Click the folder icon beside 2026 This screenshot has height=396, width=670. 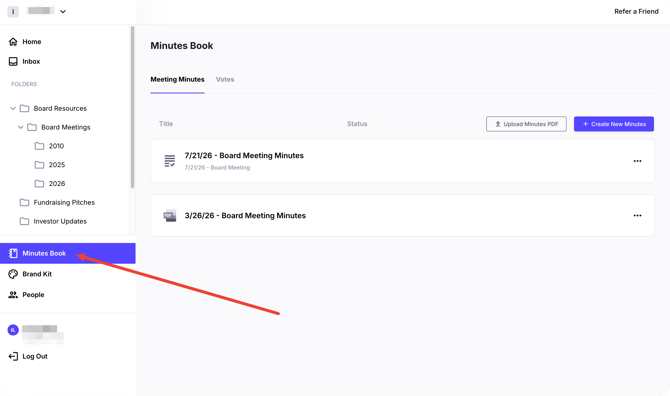(x=39, y=184)
